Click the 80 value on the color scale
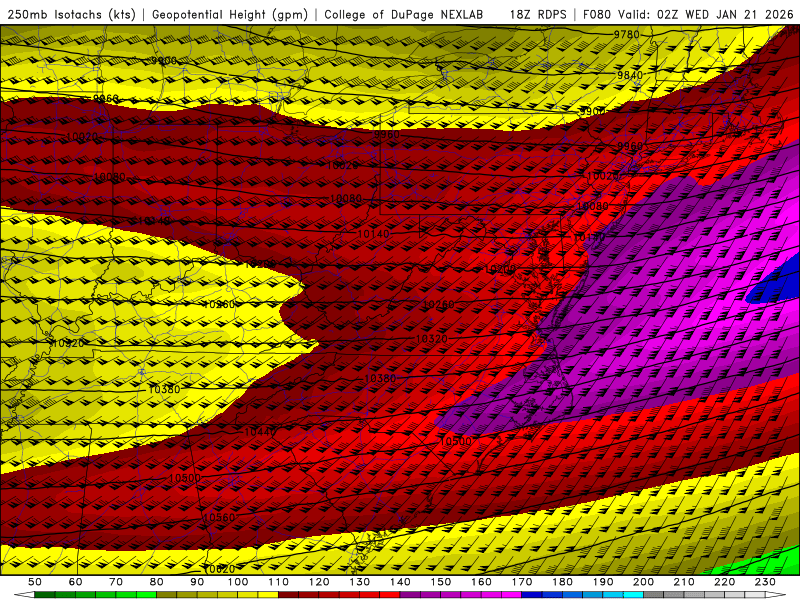Image resolution: width=800 pixels, height=600 pixels. [x=156, y=582]
